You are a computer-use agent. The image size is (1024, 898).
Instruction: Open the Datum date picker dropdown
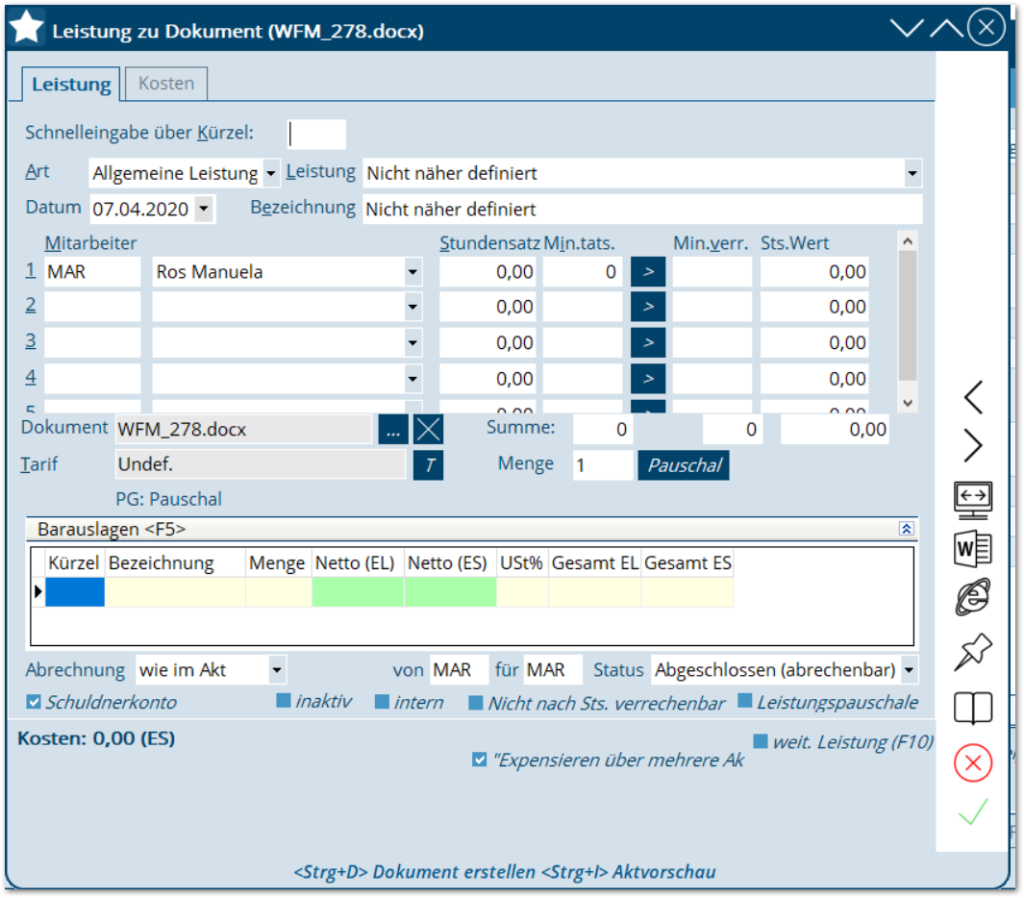click(203, 209)
